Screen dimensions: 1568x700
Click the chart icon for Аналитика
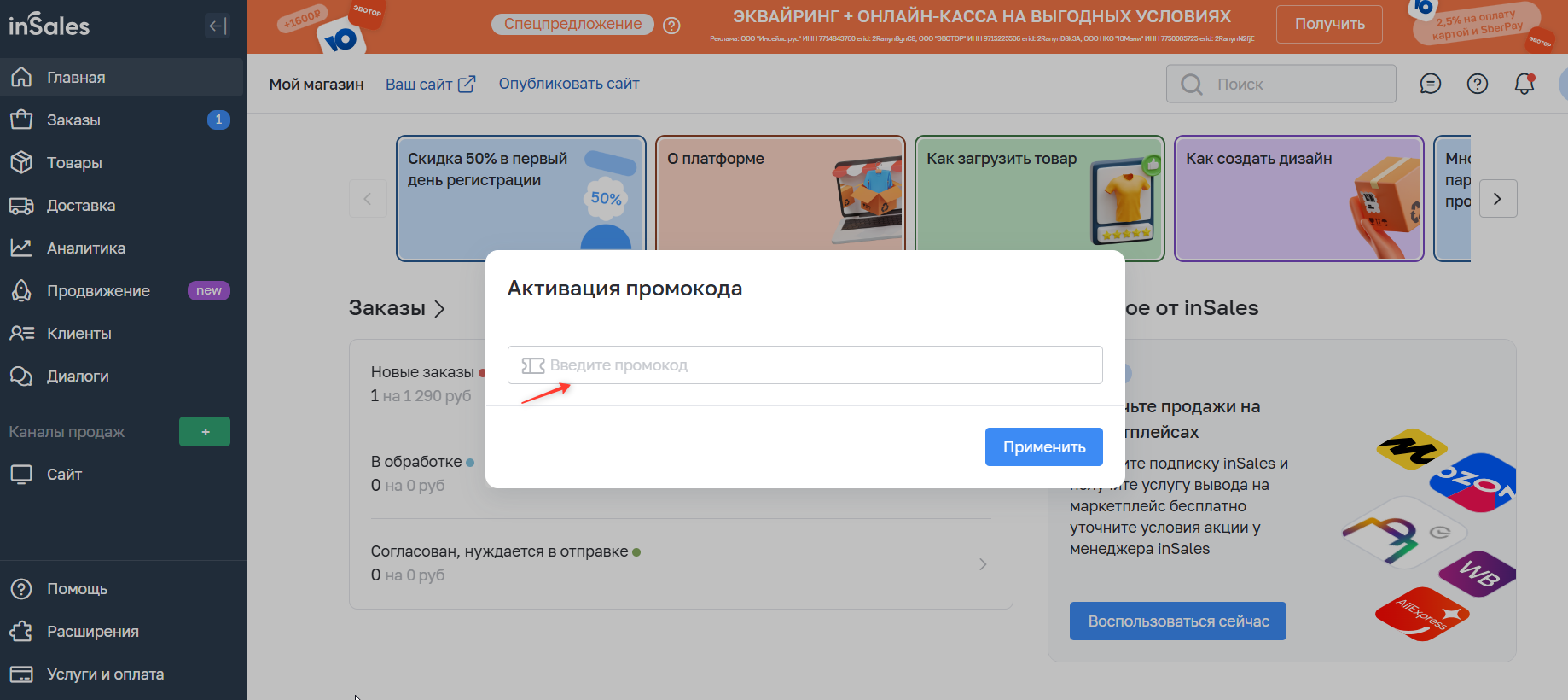click(21, 248)
